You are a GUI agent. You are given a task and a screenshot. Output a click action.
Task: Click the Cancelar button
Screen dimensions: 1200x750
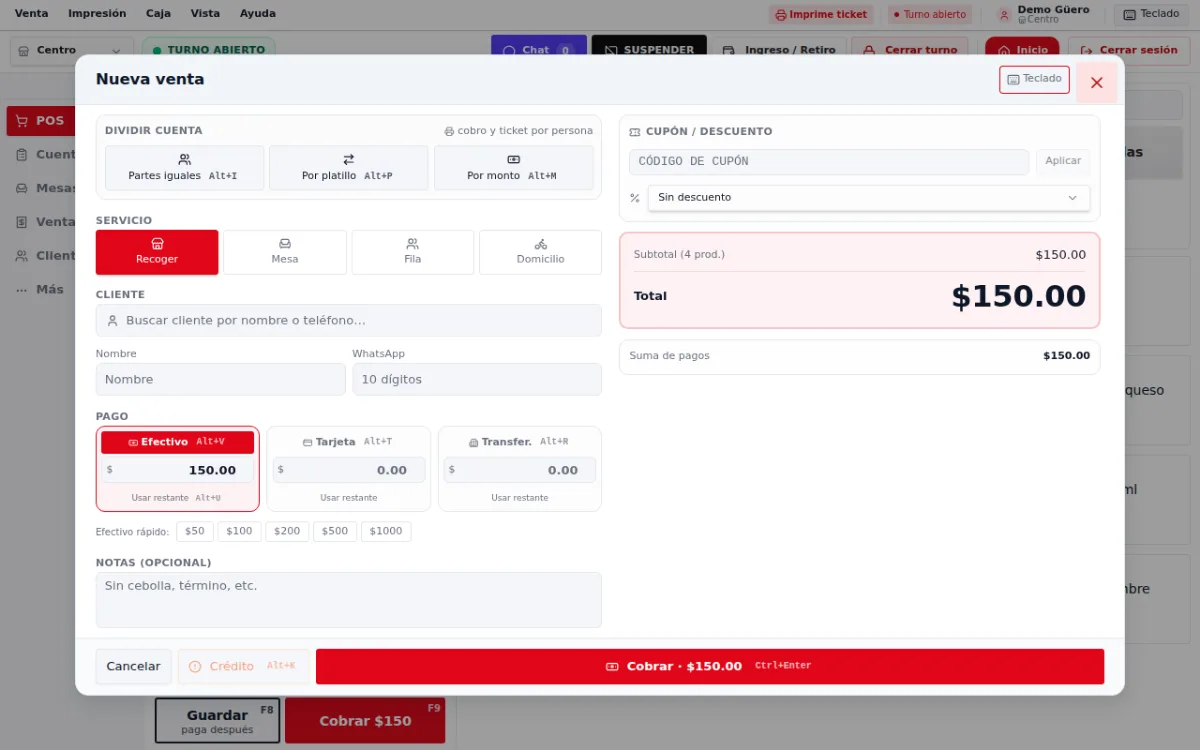[134, 667]
